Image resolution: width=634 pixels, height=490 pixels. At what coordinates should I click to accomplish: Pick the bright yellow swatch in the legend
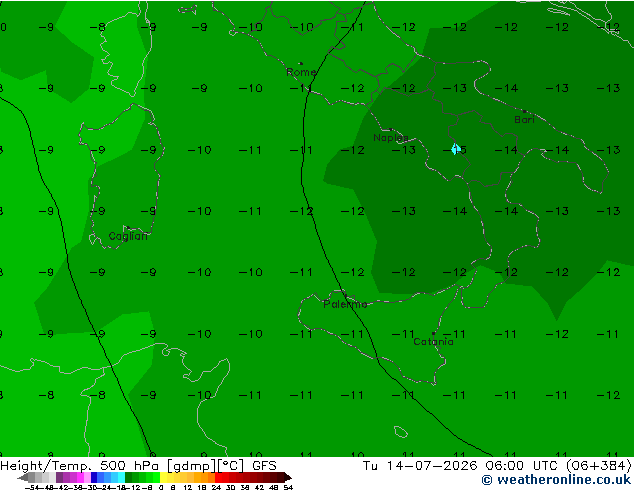tap(163, 477)
